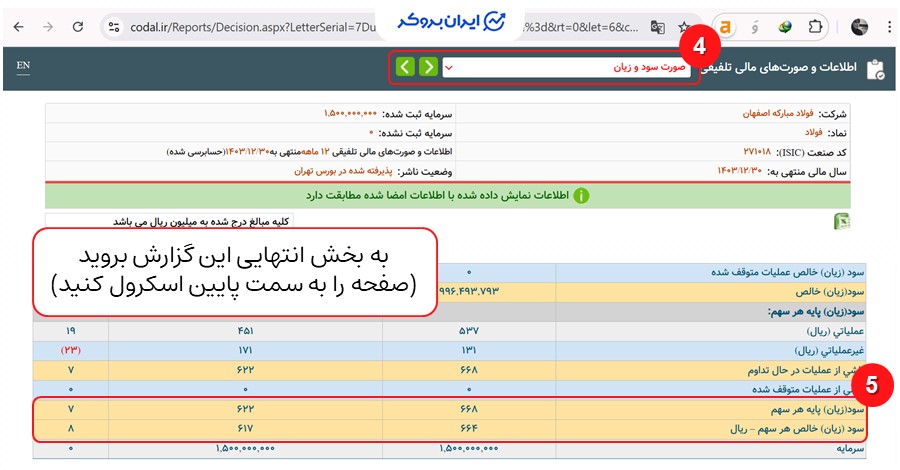Click ۶۶۸ in the عملیات در حال تداوم row

click(469, 370)
